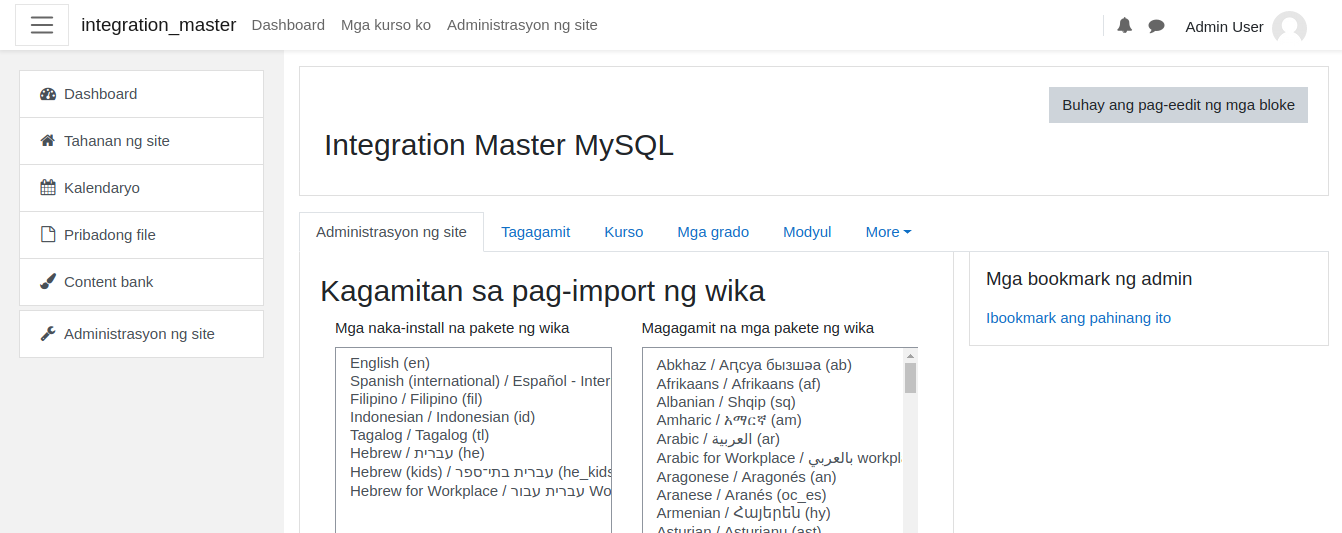This screenshot has width=1342, height=533.
Task: Select Hebrew (kids) he_kids installed pack
Action: (x=473, y=472)
